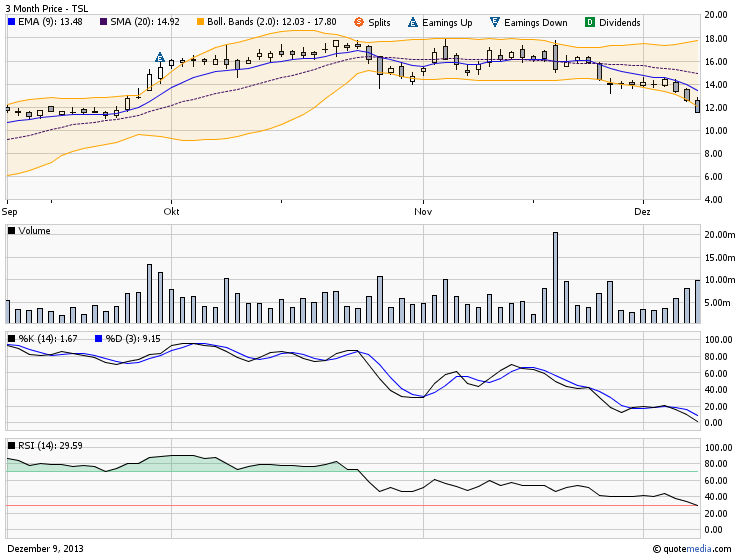Click the '3 Month Price - TSL' chart title
Viewport: 740px width, 558px height.
click(x=45, y=7)
